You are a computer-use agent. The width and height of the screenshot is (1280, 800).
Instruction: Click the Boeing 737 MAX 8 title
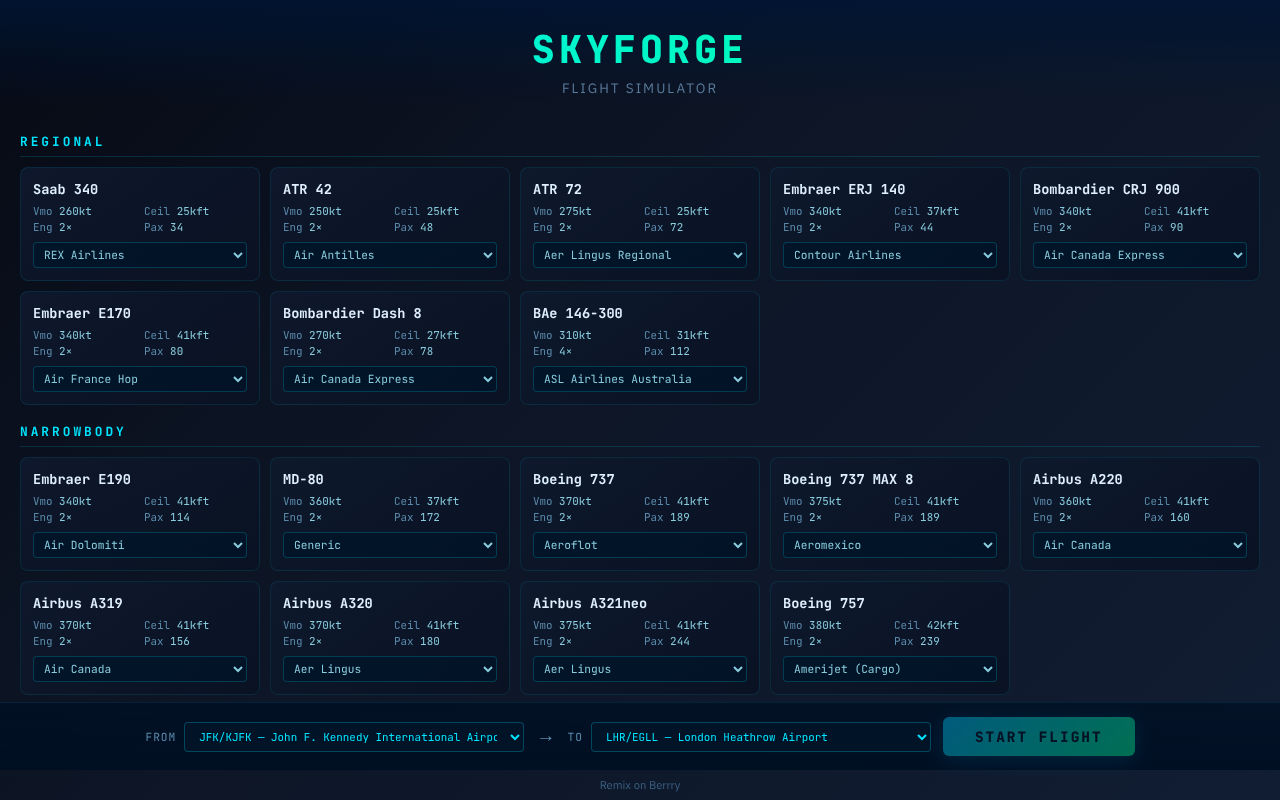point(848,479)
